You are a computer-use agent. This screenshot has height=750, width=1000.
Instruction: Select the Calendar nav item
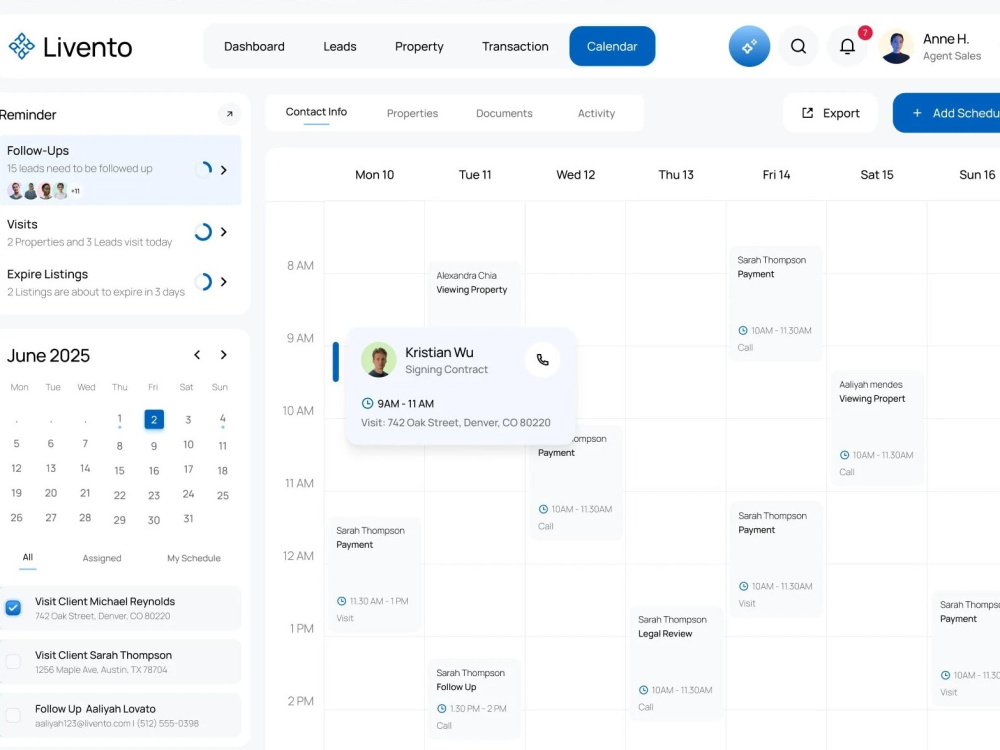612,46
